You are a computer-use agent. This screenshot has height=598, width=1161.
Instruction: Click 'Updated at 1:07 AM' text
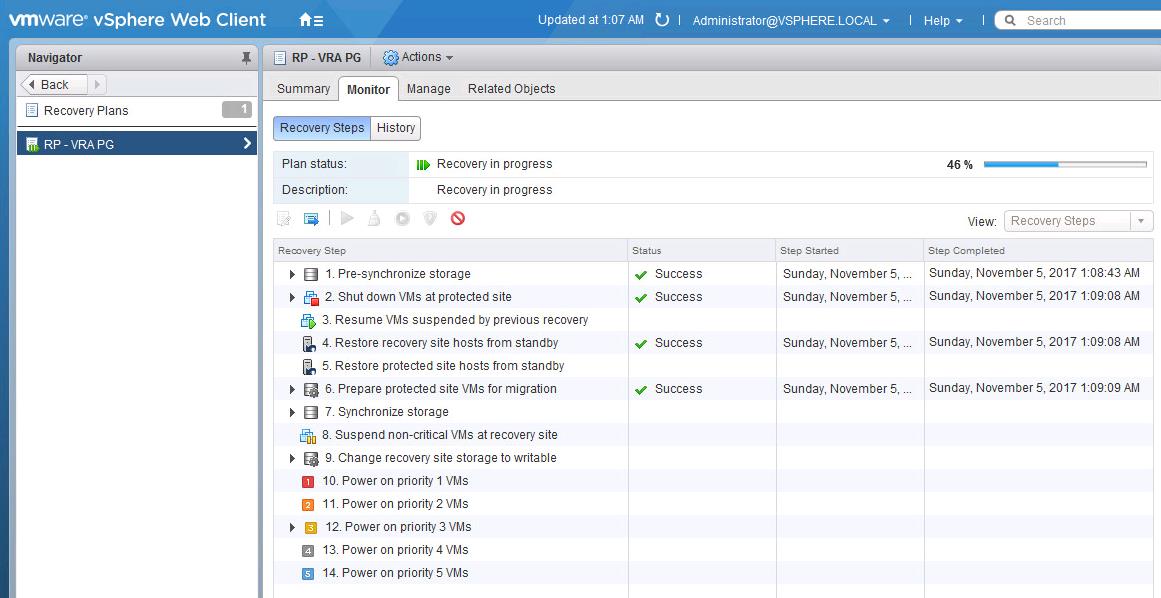tap(591, 21)
